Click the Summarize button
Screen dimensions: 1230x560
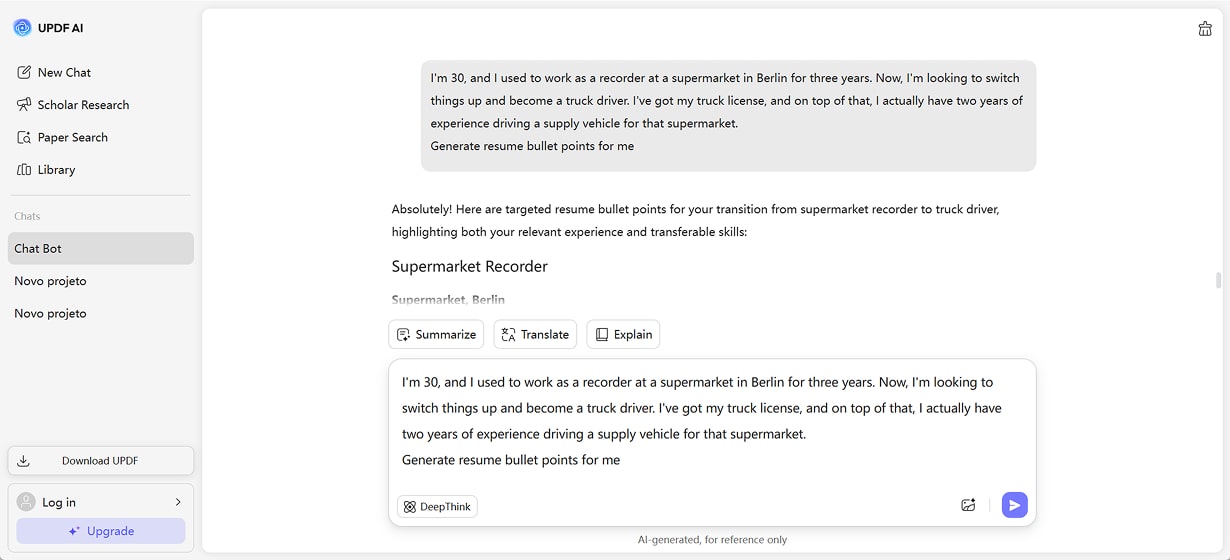click(436, 335)
